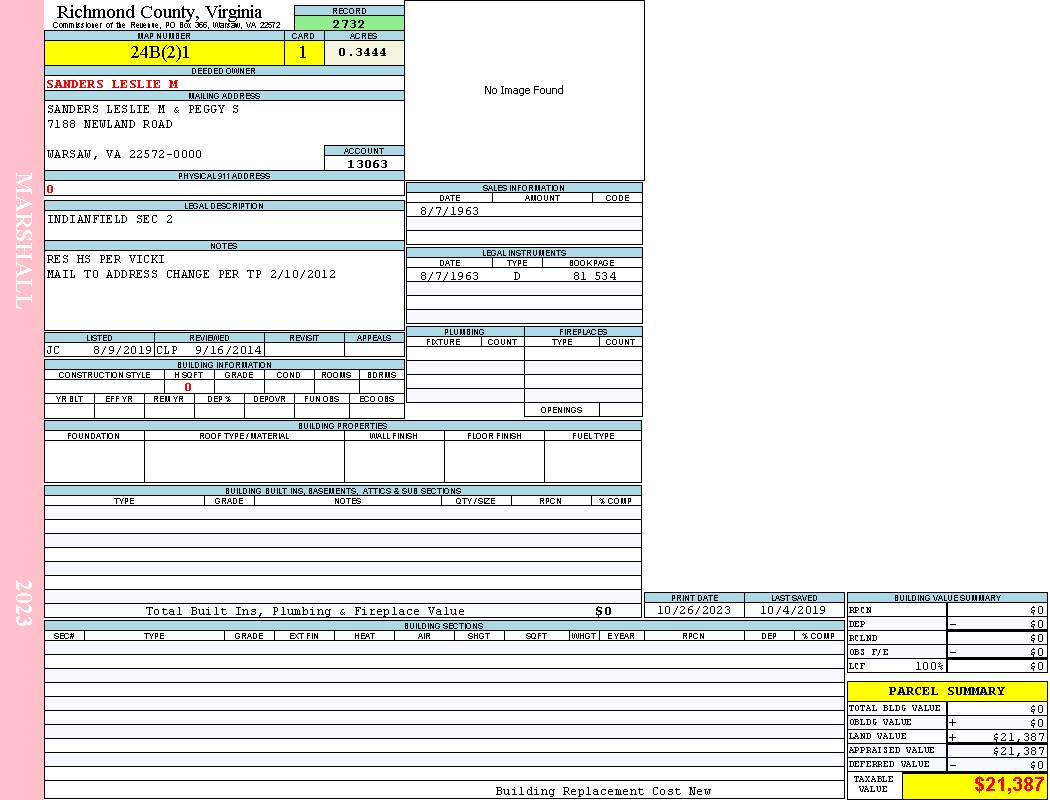This screenshot has width=1050, height=800.
Task: Click the account number 13063
Action: coord(366,164)
